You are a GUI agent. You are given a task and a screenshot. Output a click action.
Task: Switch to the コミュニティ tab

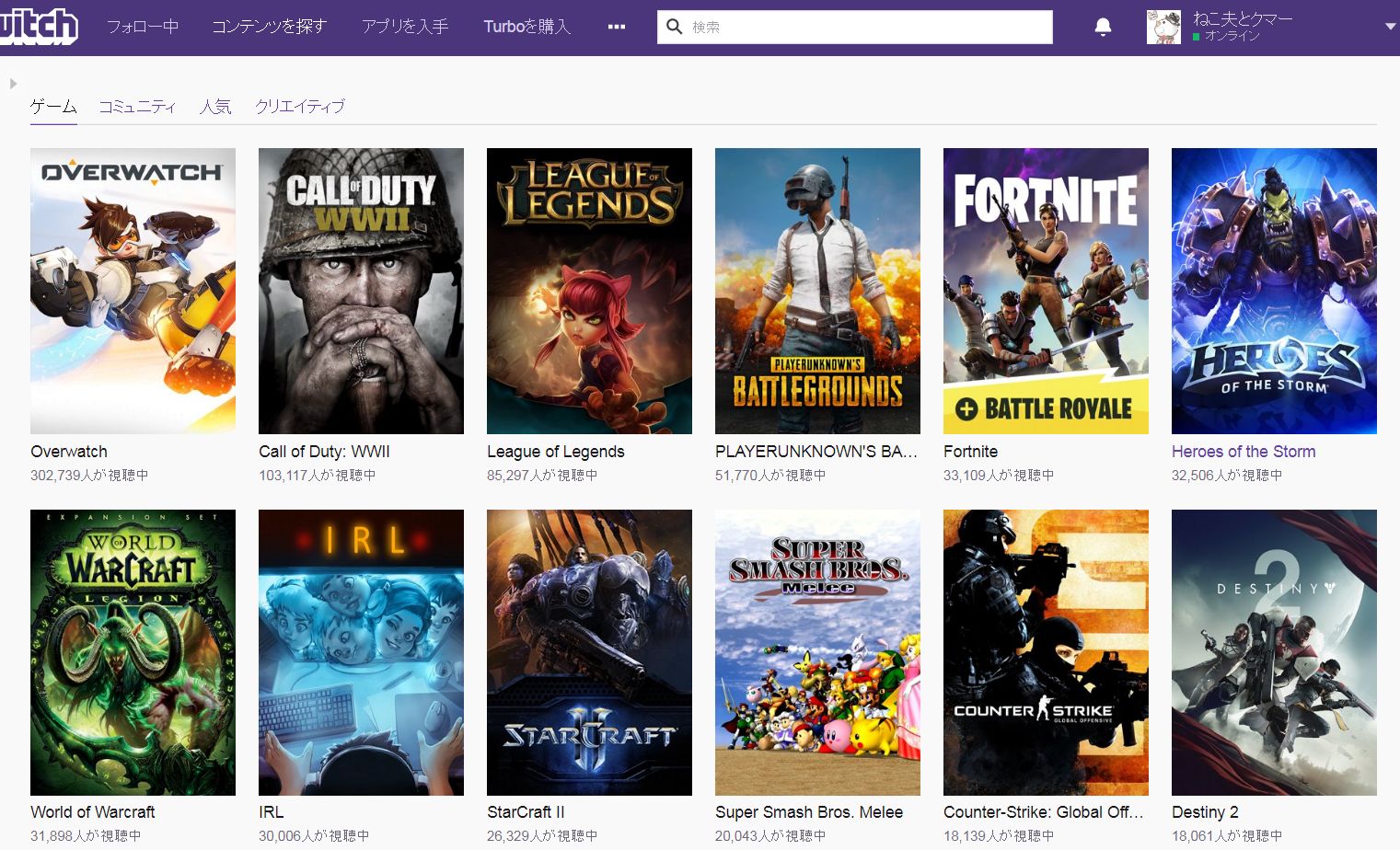(137, 107)
